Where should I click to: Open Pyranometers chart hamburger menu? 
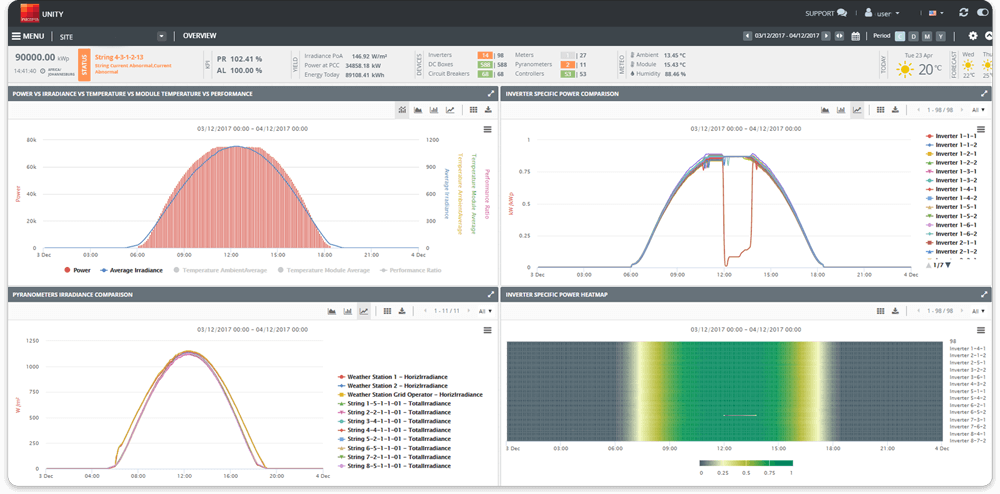tap(487, 330)
